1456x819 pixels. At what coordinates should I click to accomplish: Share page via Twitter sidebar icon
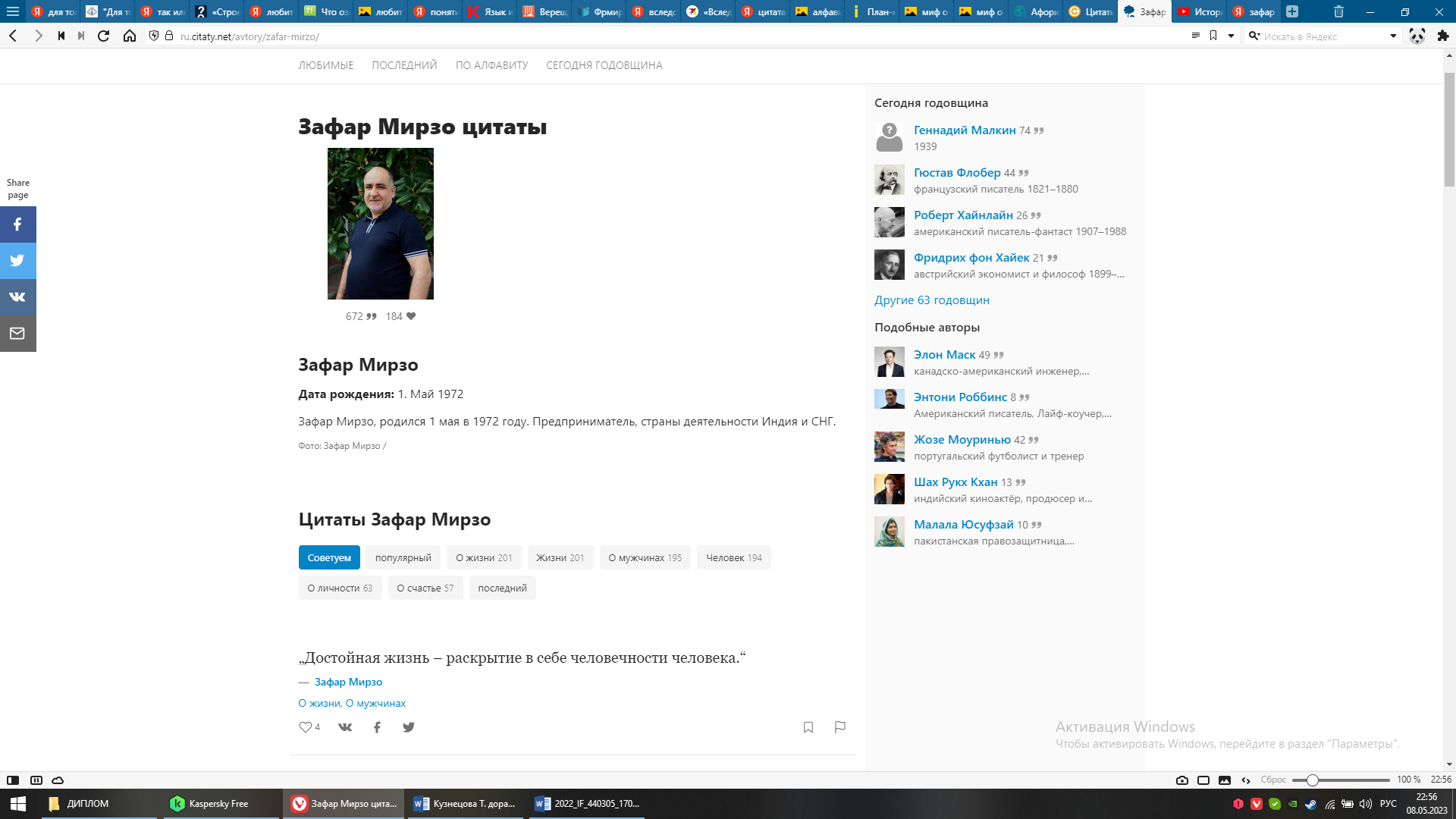point(17,261)
